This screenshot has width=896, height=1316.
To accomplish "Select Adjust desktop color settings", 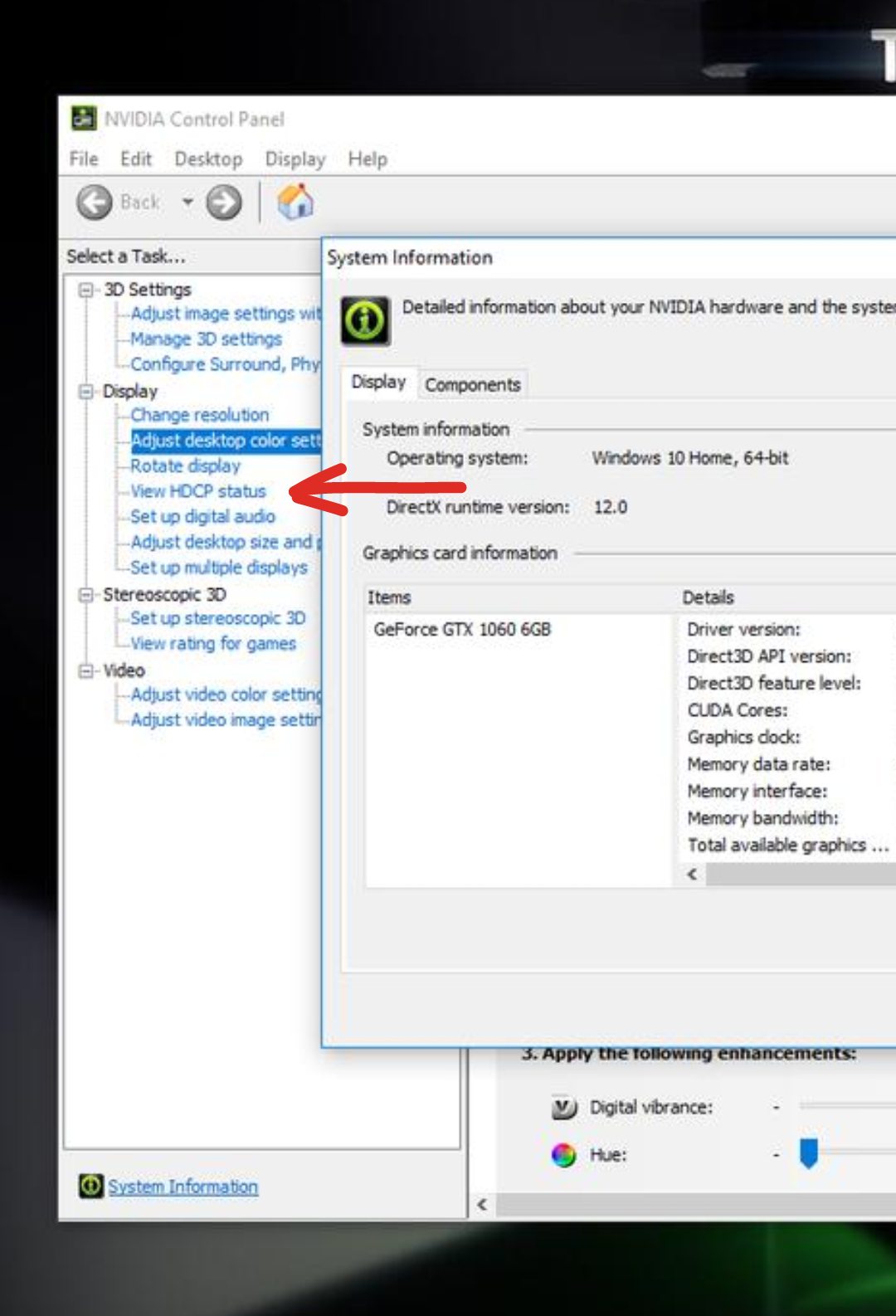I will click(x=226, y=441).
